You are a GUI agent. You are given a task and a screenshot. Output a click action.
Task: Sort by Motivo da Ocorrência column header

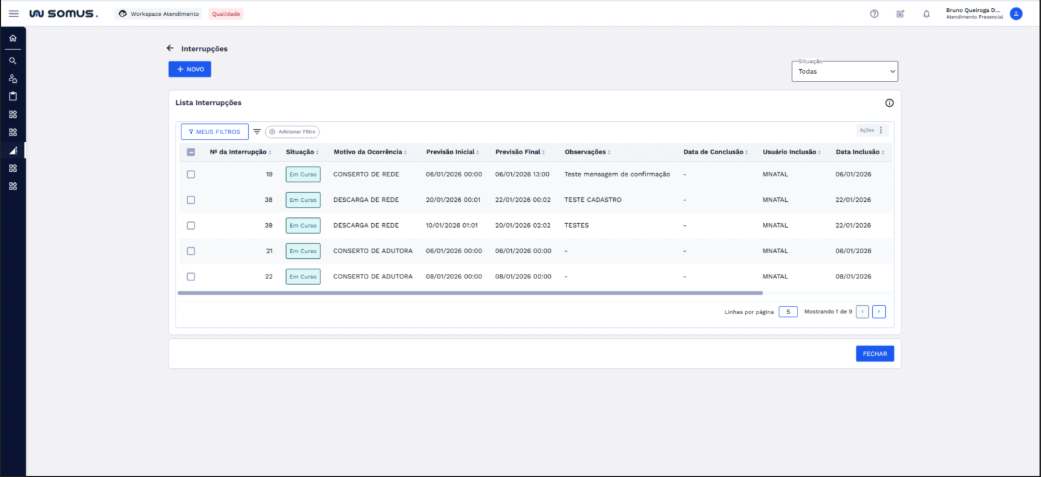click(x=368, y=152)
